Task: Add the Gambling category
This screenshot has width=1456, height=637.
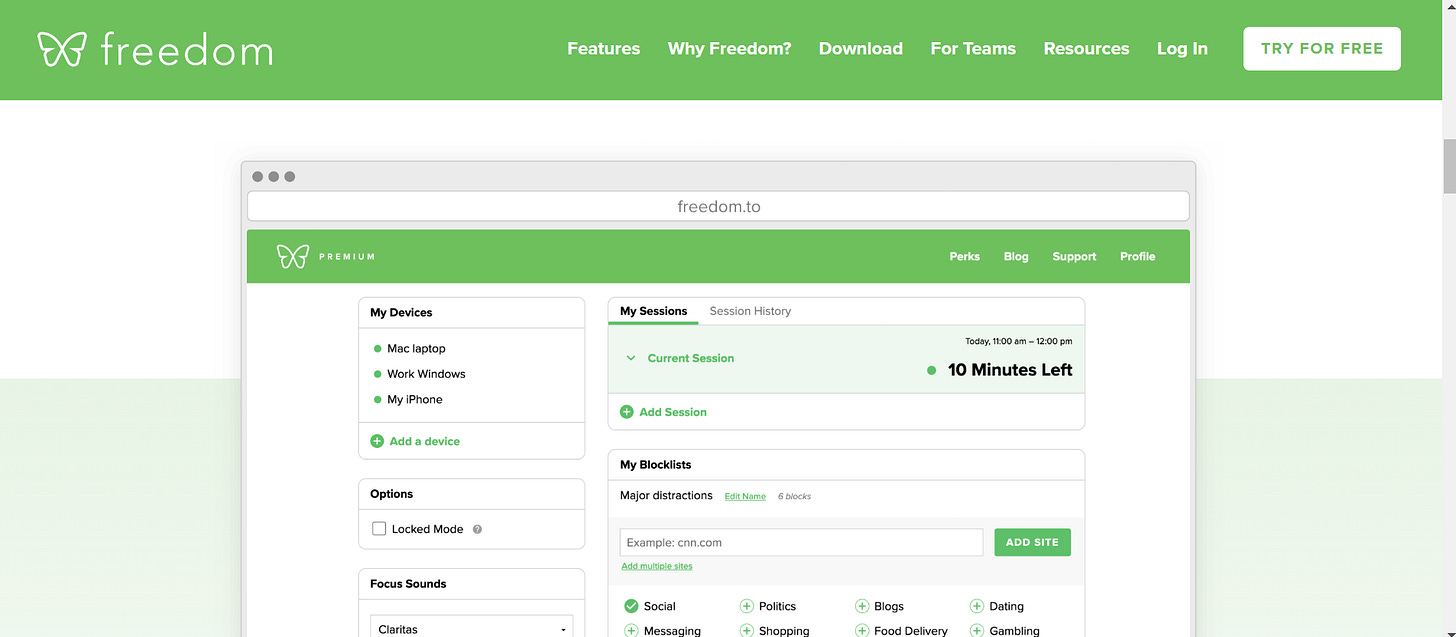Action: point(977,631)
